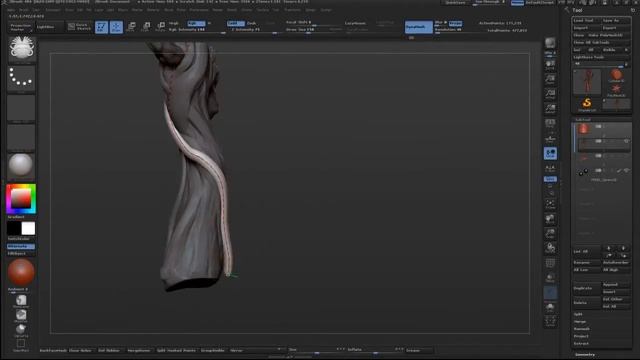Viewport: 640px width, 360px height.
Task: Collapse the SubTool sub-palette header
Action: pyautogui.click(x=583, y=120)
